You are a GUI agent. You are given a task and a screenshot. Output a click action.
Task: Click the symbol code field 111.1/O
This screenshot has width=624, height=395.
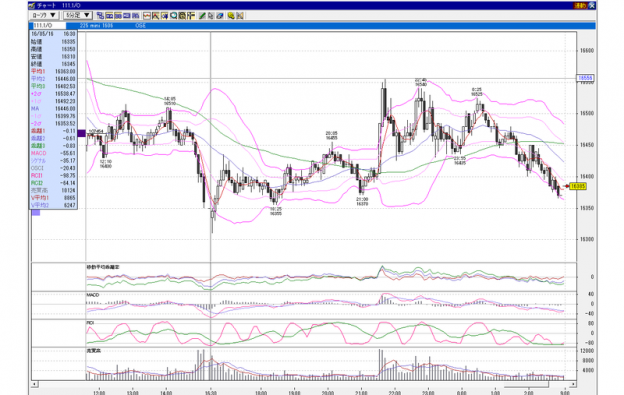[x=48, y=25]
